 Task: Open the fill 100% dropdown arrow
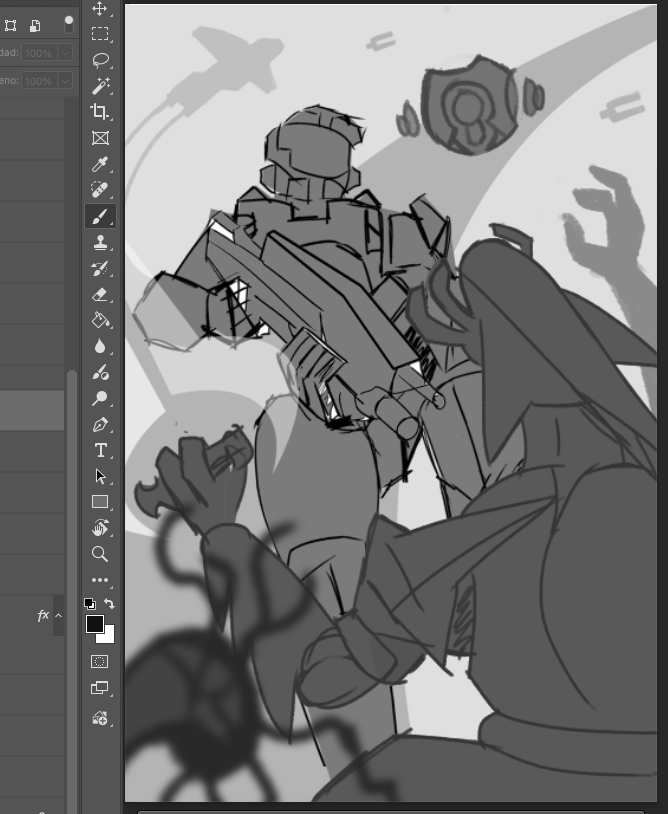pyautogui.click(x=65, y=81)
